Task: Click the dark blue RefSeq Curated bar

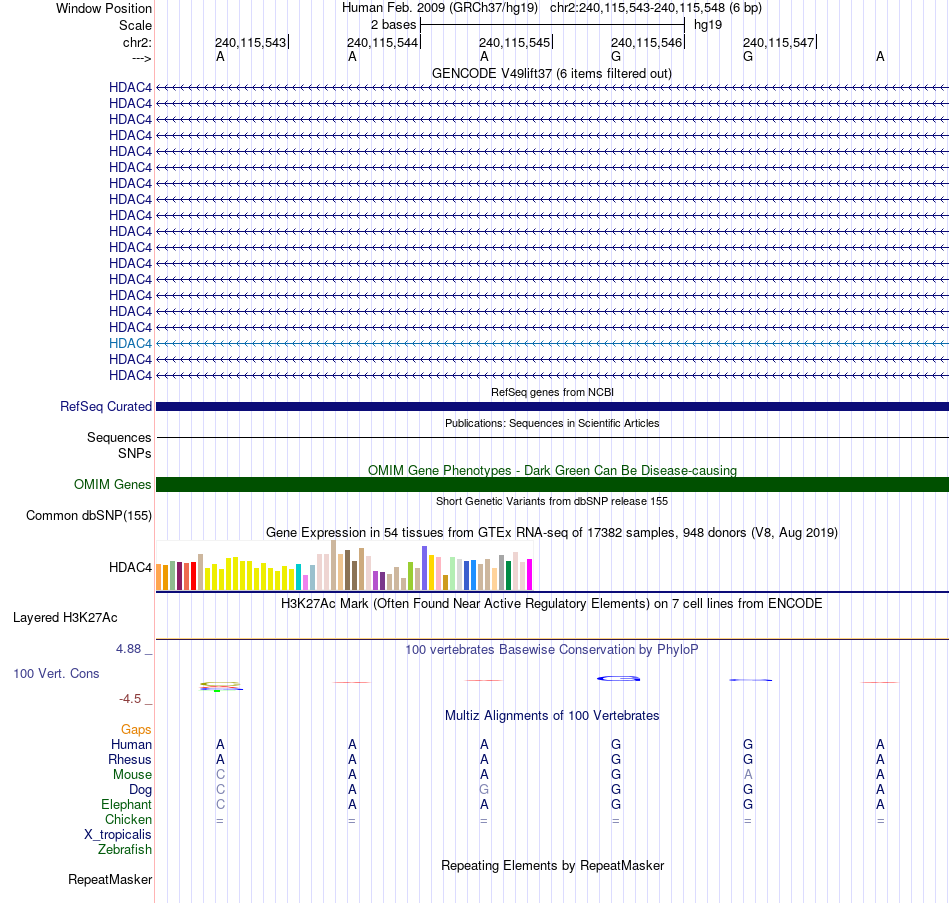Action: (552, 407)
